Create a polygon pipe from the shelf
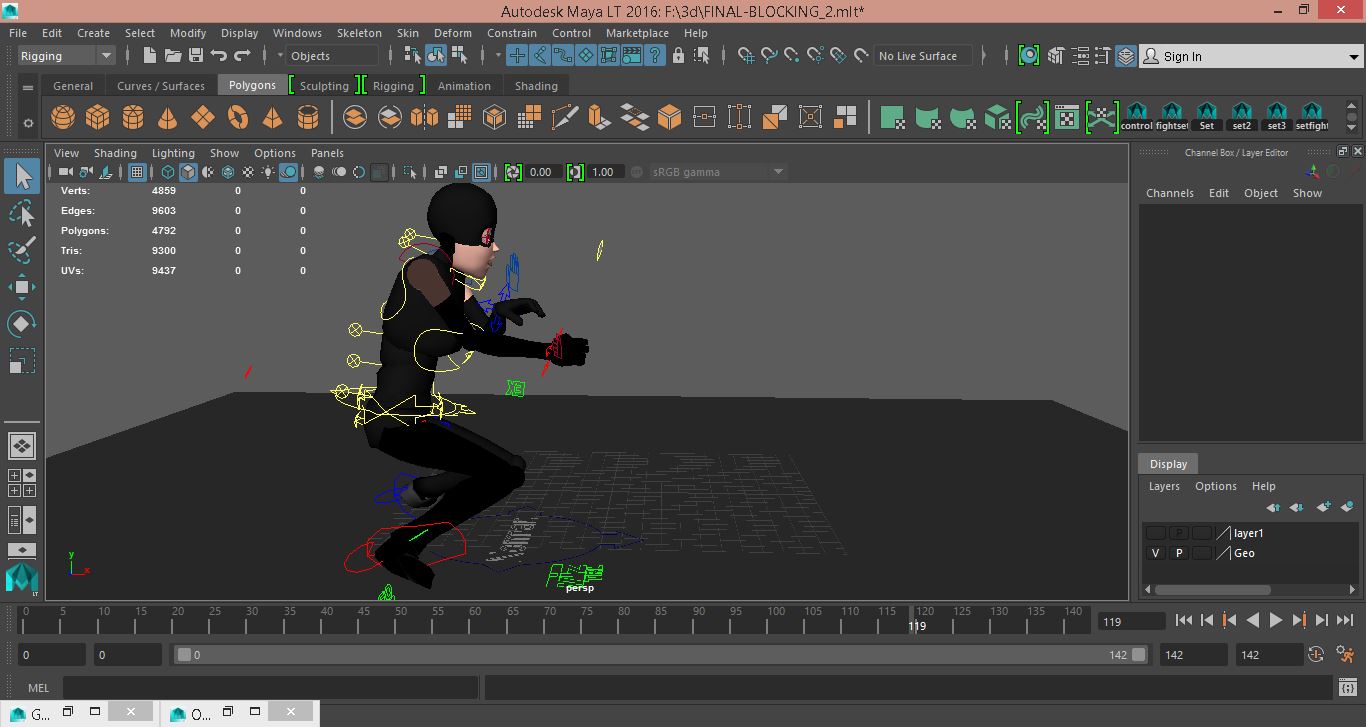 click(x=308, y=118)
